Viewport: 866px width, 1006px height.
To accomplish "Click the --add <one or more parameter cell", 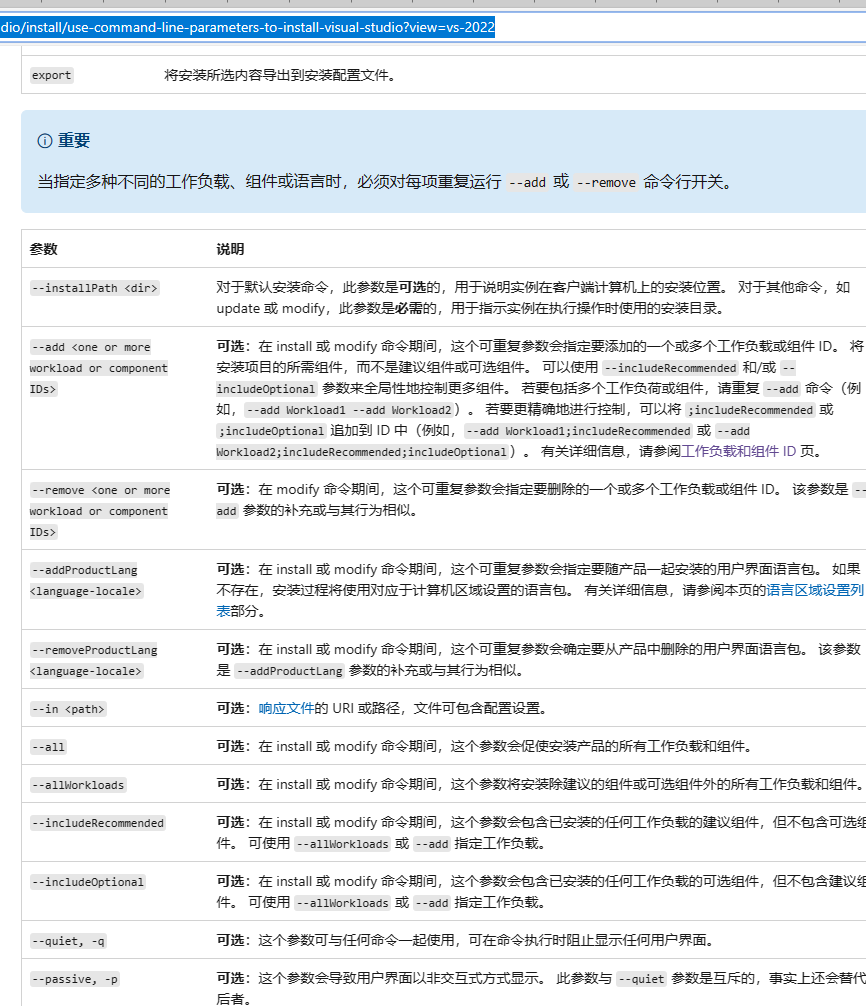I will (98, 368).
